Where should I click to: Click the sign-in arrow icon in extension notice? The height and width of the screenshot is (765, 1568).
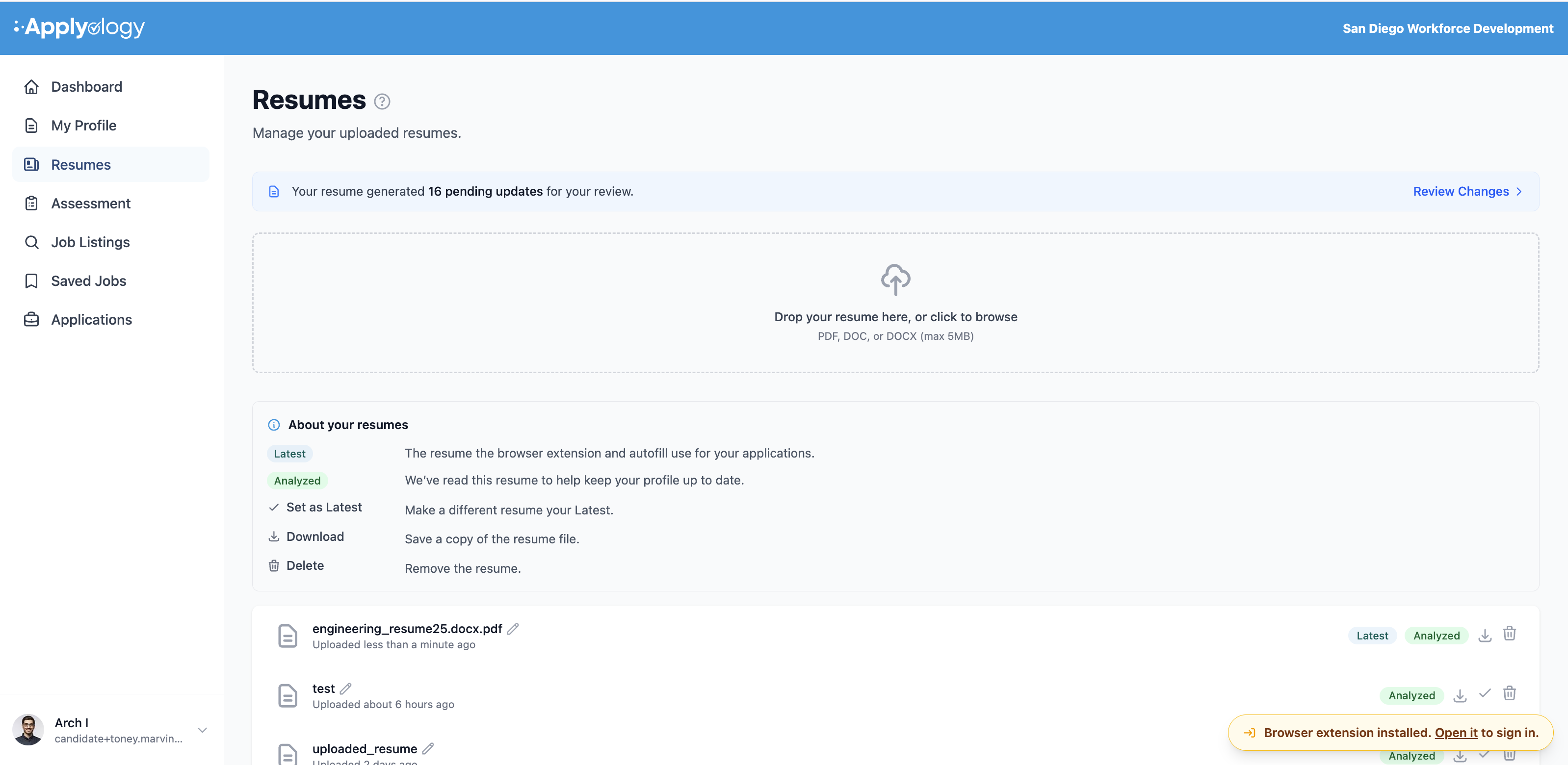pos(1249,733)
